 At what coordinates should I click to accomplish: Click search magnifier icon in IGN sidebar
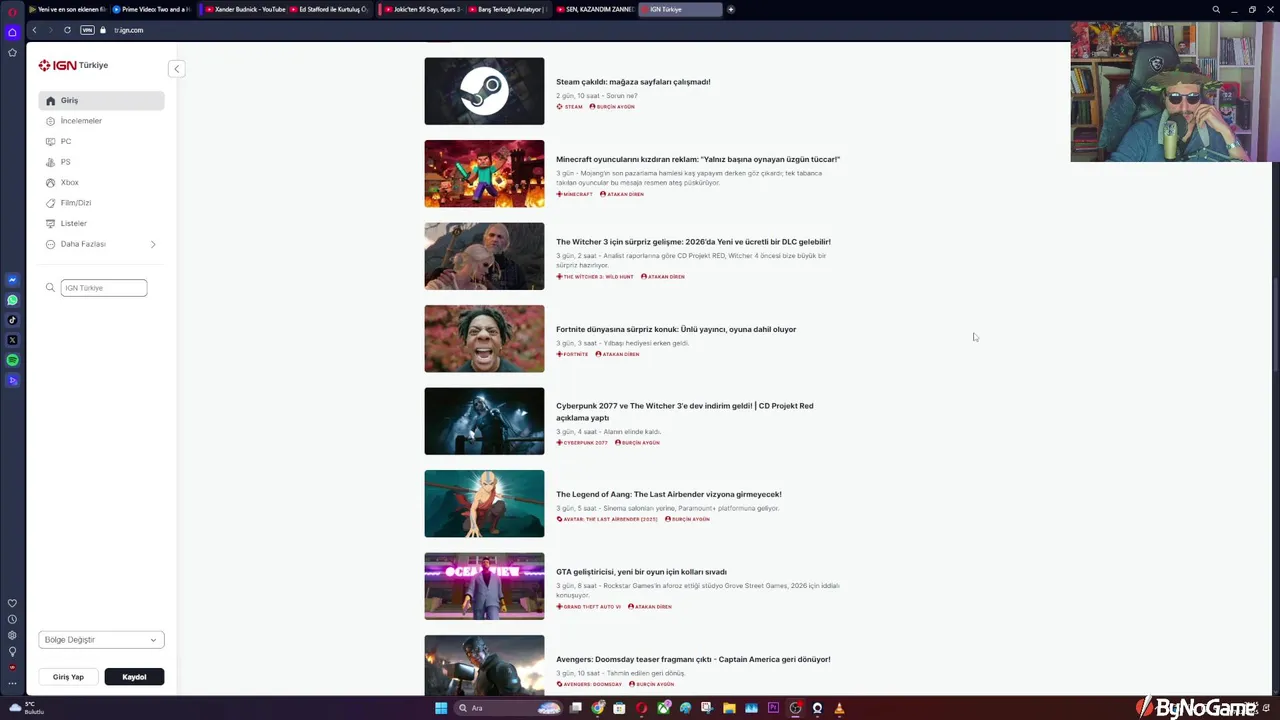pyautogui.click(x=50, y=288)
